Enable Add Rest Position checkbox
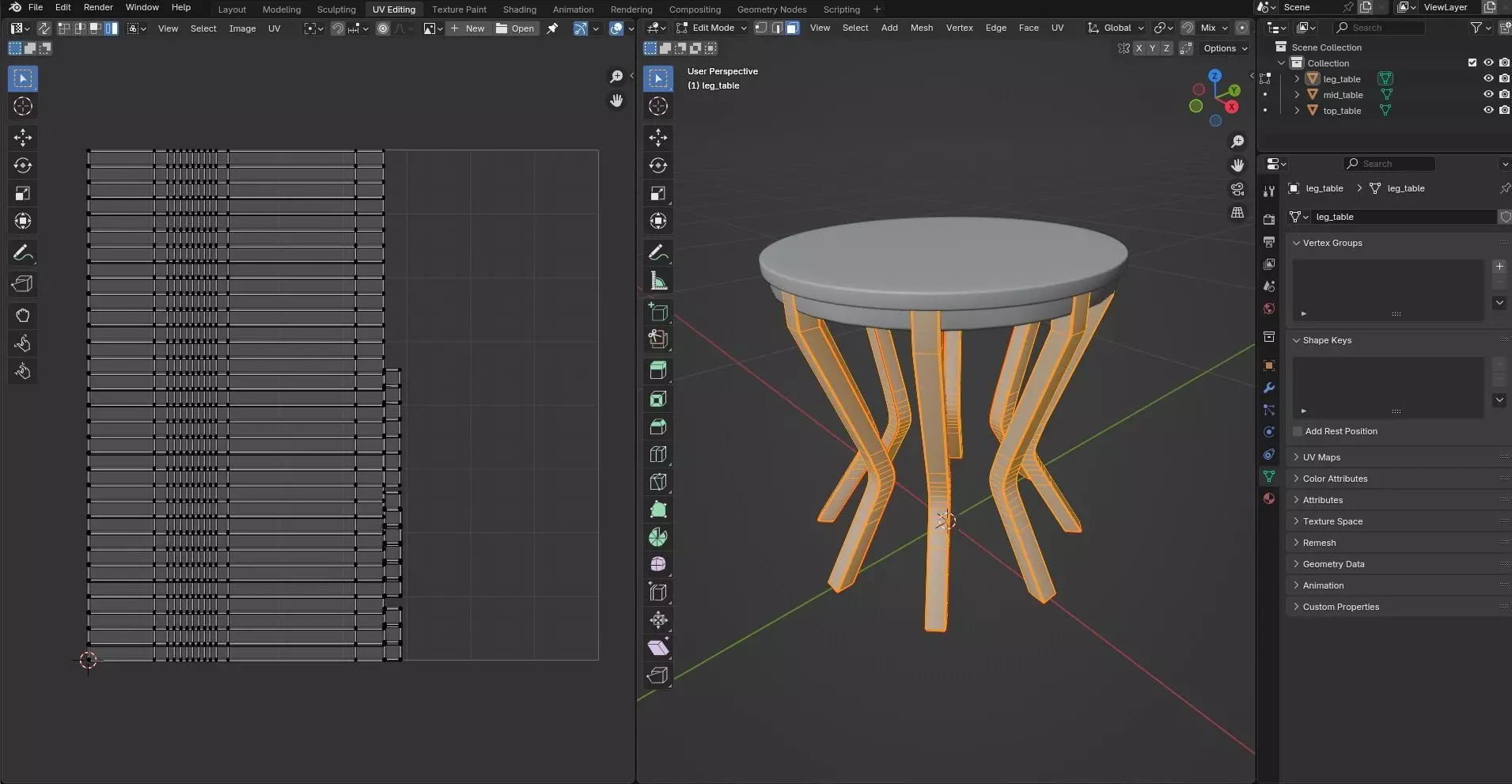 pos(1298,431)
